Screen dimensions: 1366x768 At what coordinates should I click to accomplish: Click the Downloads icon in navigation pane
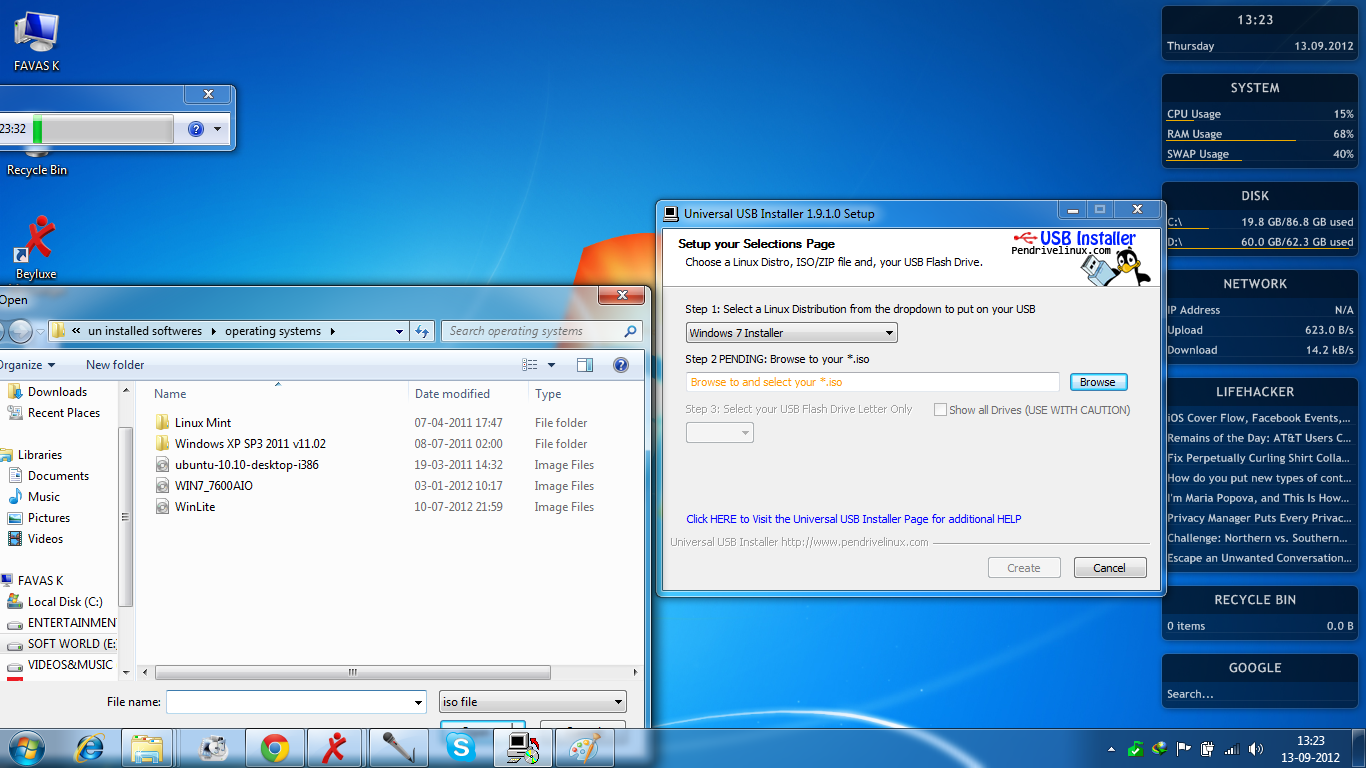(15, 392)
